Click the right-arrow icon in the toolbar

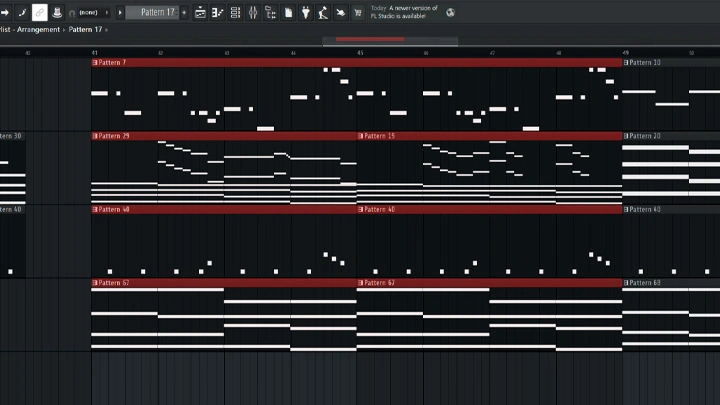click(5, 12)
